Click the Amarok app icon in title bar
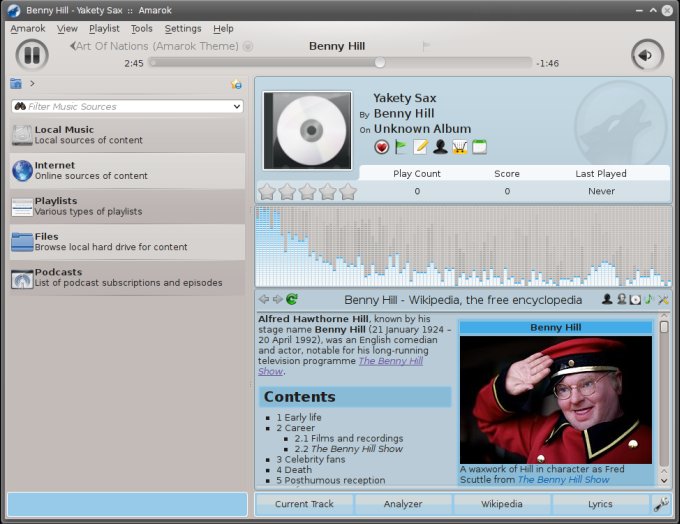The height and width of the screenshot is (524, 680). [x=14, y=10]
